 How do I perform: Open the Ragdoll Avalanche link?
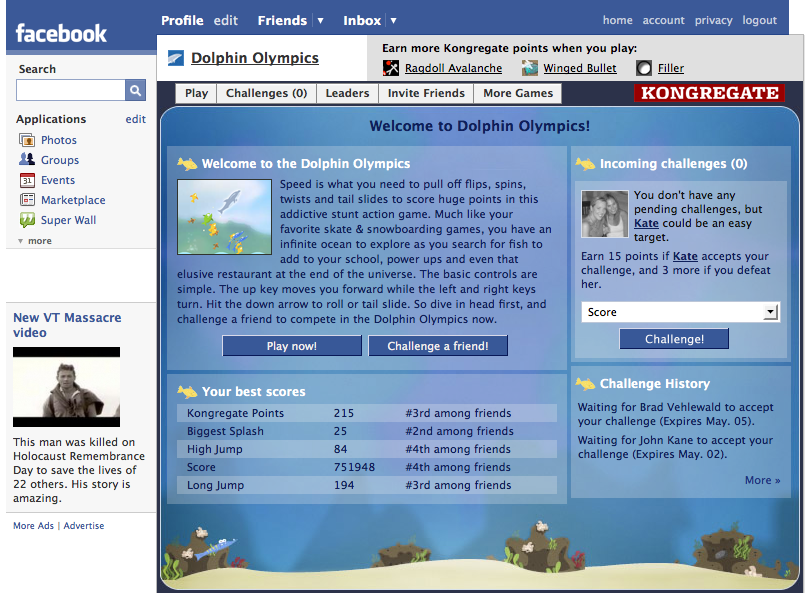click(453, 68)
